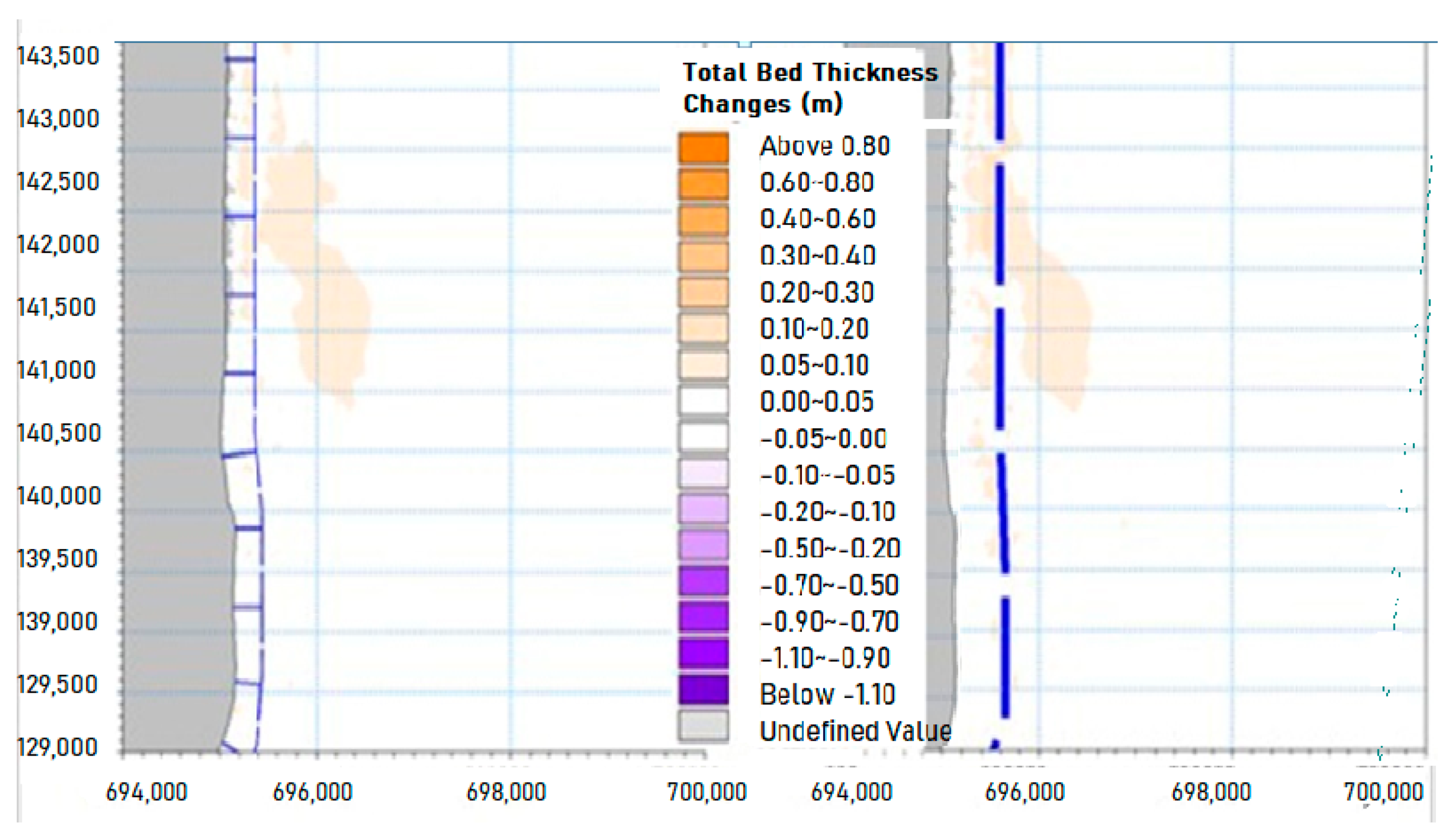Click the left map's 696,000 x-axis label
Viewport: 1454px width, 840px height.
pos(312,792)
